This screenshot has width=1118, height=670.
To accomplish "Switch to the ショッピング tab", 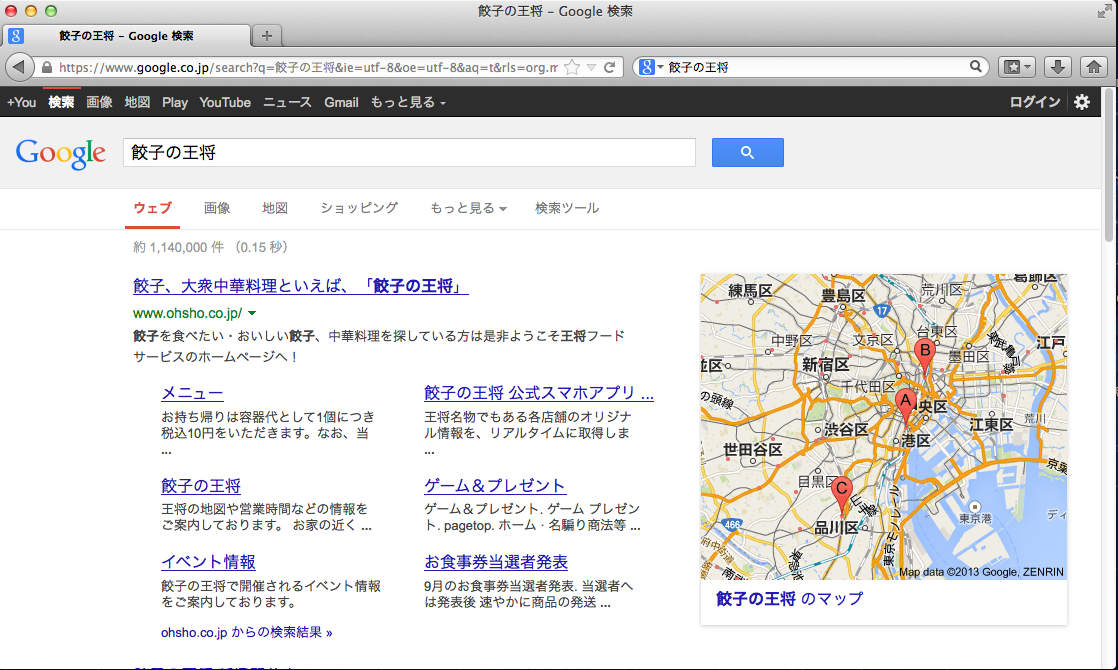I will click(359, 208).
